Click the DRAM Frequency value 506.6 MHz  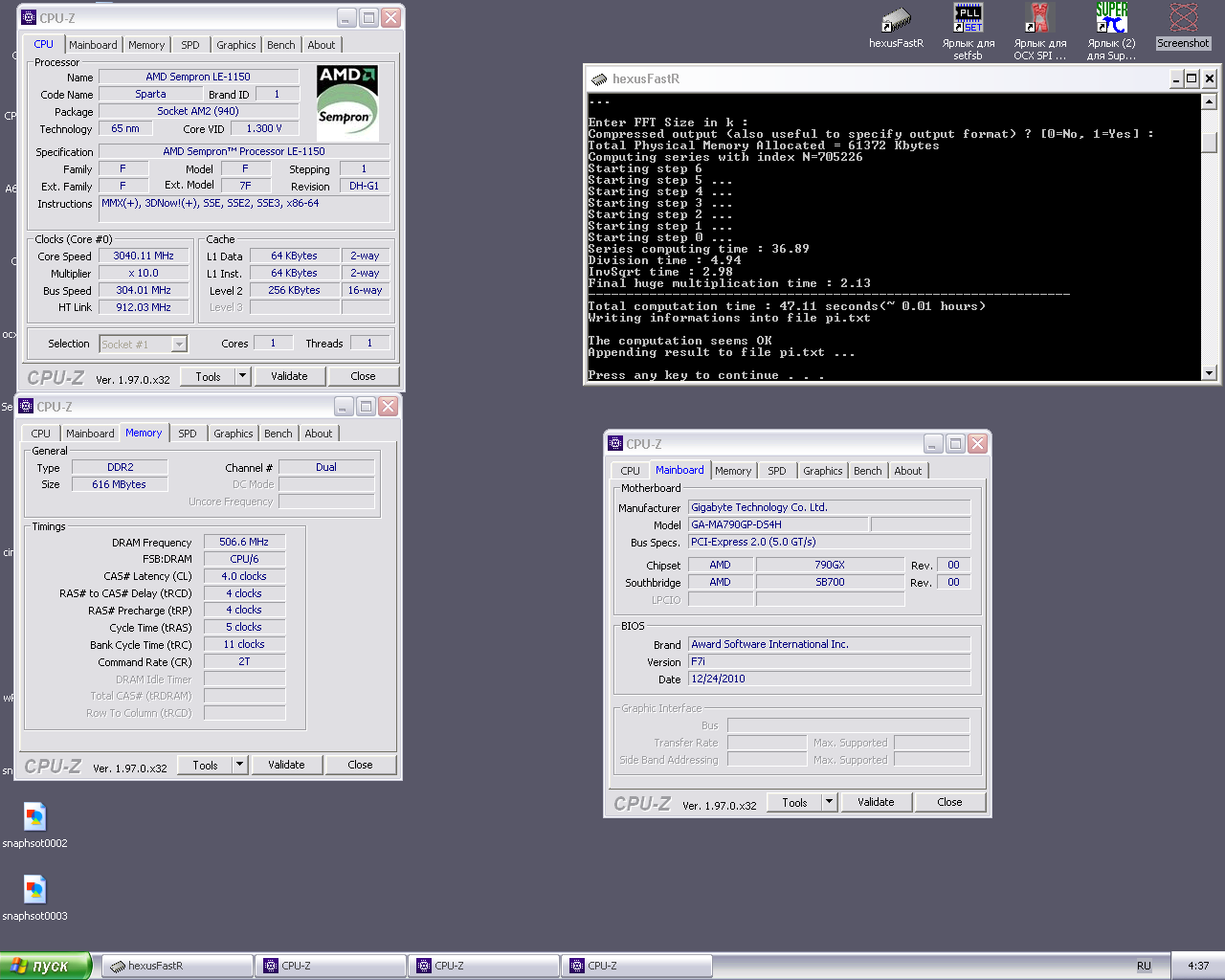point(244,542)
